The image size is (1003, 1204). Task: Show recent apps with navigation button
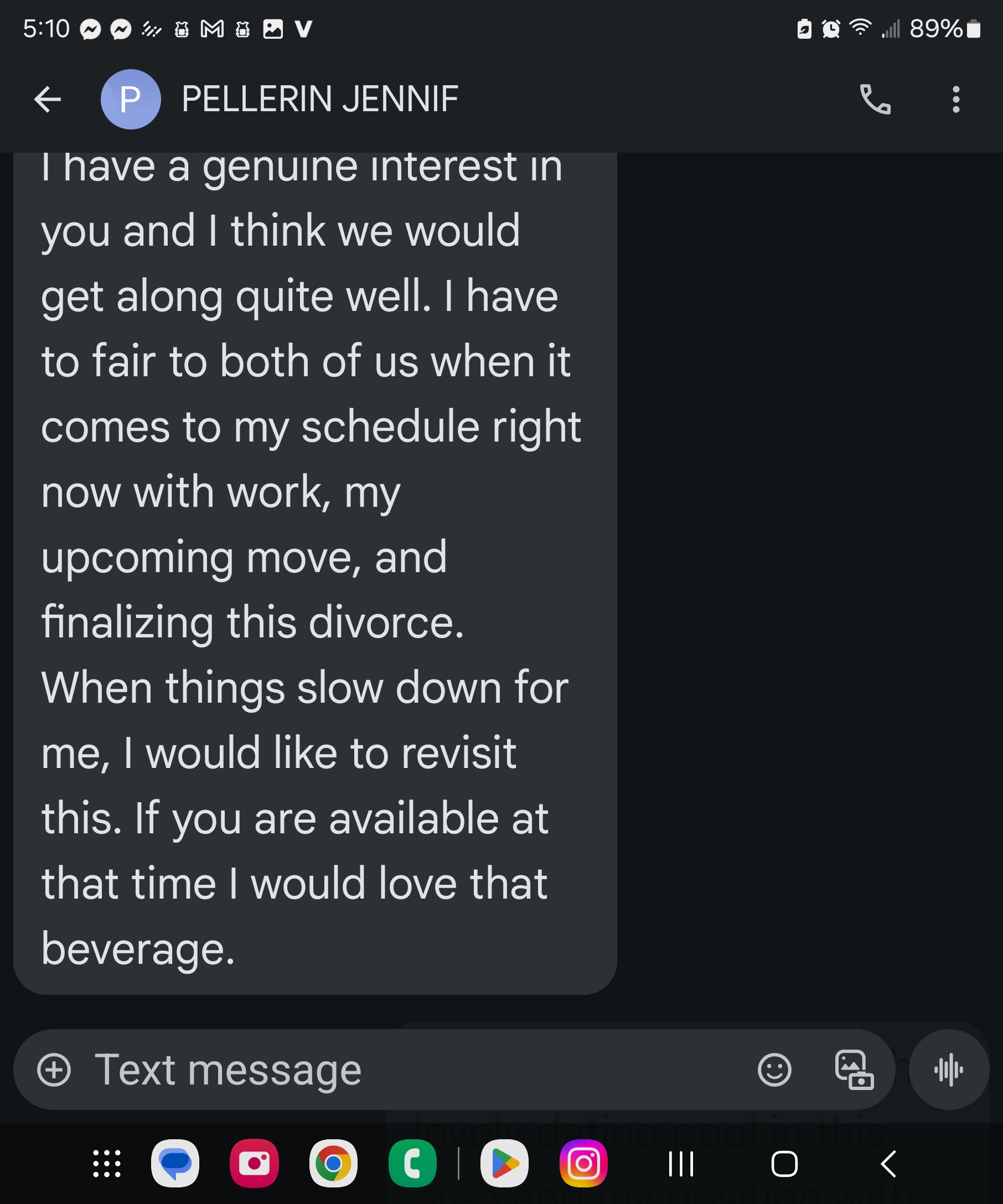(681, 1164)
